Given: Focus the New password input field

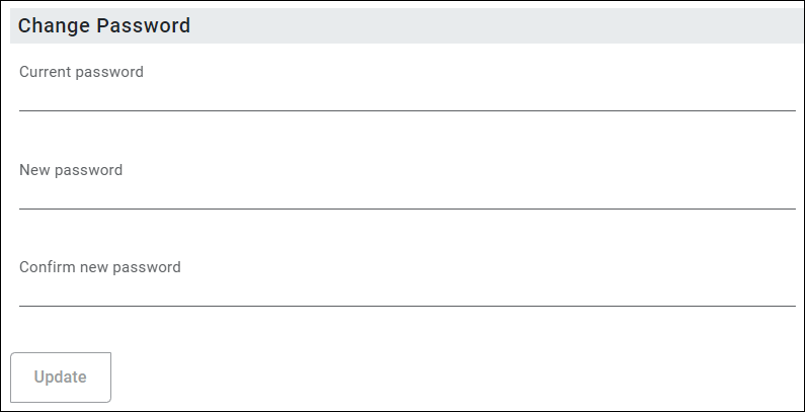Looking at the screenshot, I should pos(407,194).
